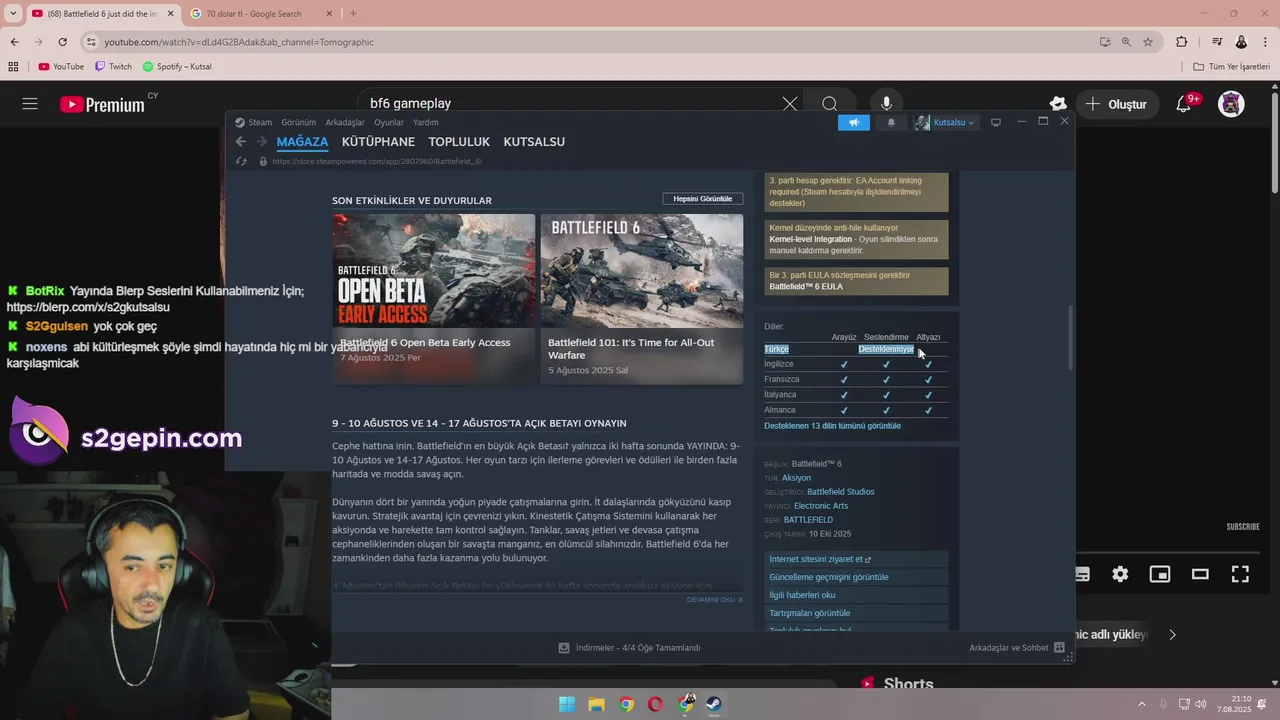The image size is (1280, 720).
Task: Open Yardım menu in Steam
Action: (426, 122)
